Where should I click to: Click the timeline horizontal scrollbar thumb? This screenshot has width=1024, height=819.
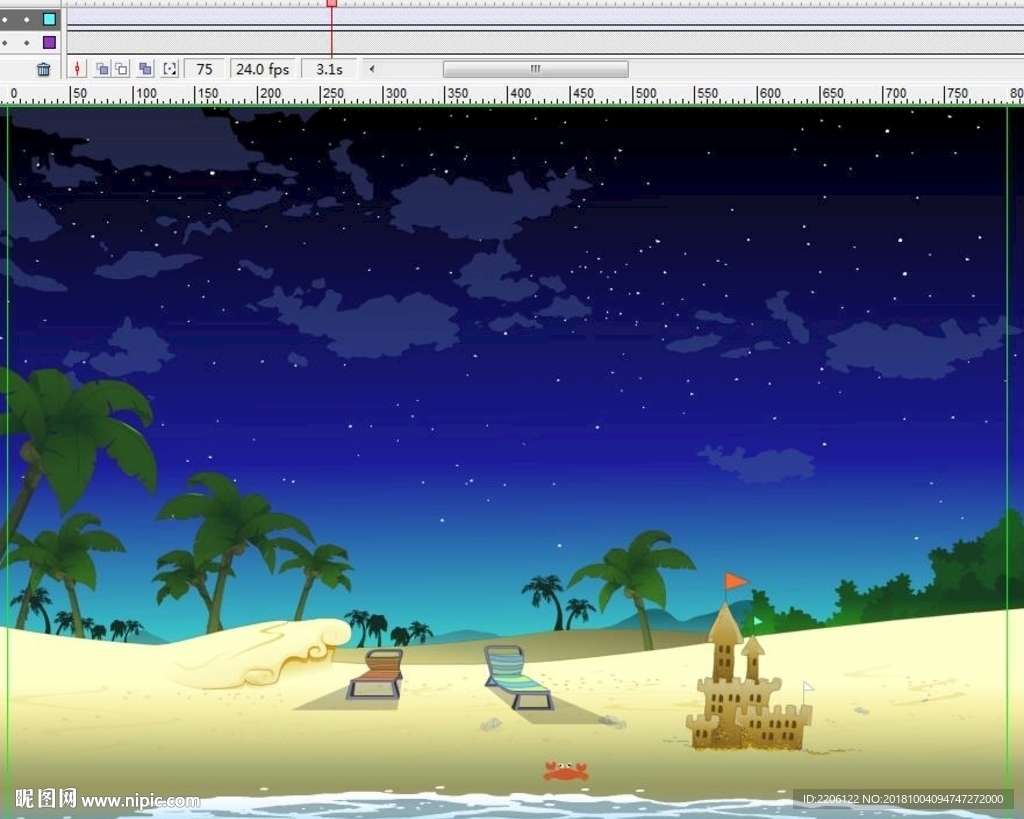point(536,69)
